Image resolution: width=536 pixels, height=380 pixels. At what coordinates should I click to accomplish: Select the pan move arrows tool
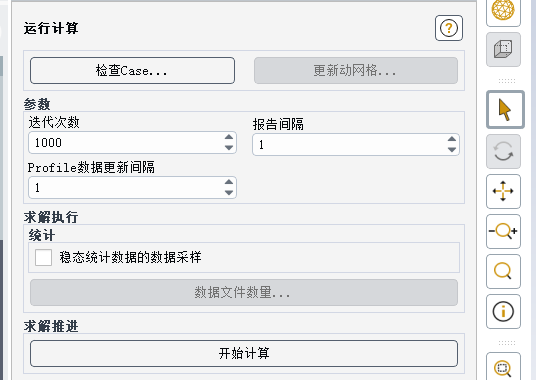[x=503, y=191]
